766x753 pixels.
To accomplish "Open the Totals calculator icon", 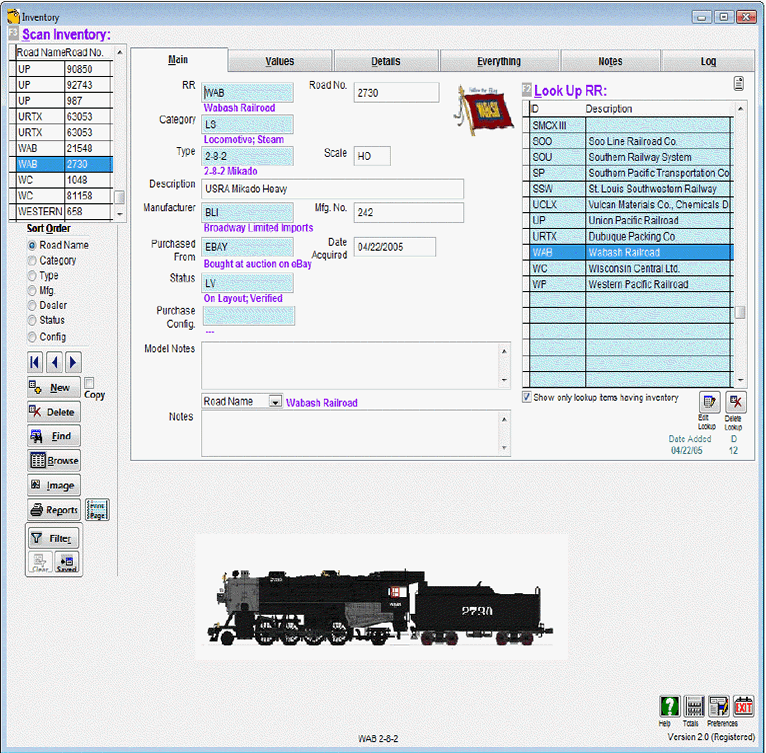I will (694, 707).
